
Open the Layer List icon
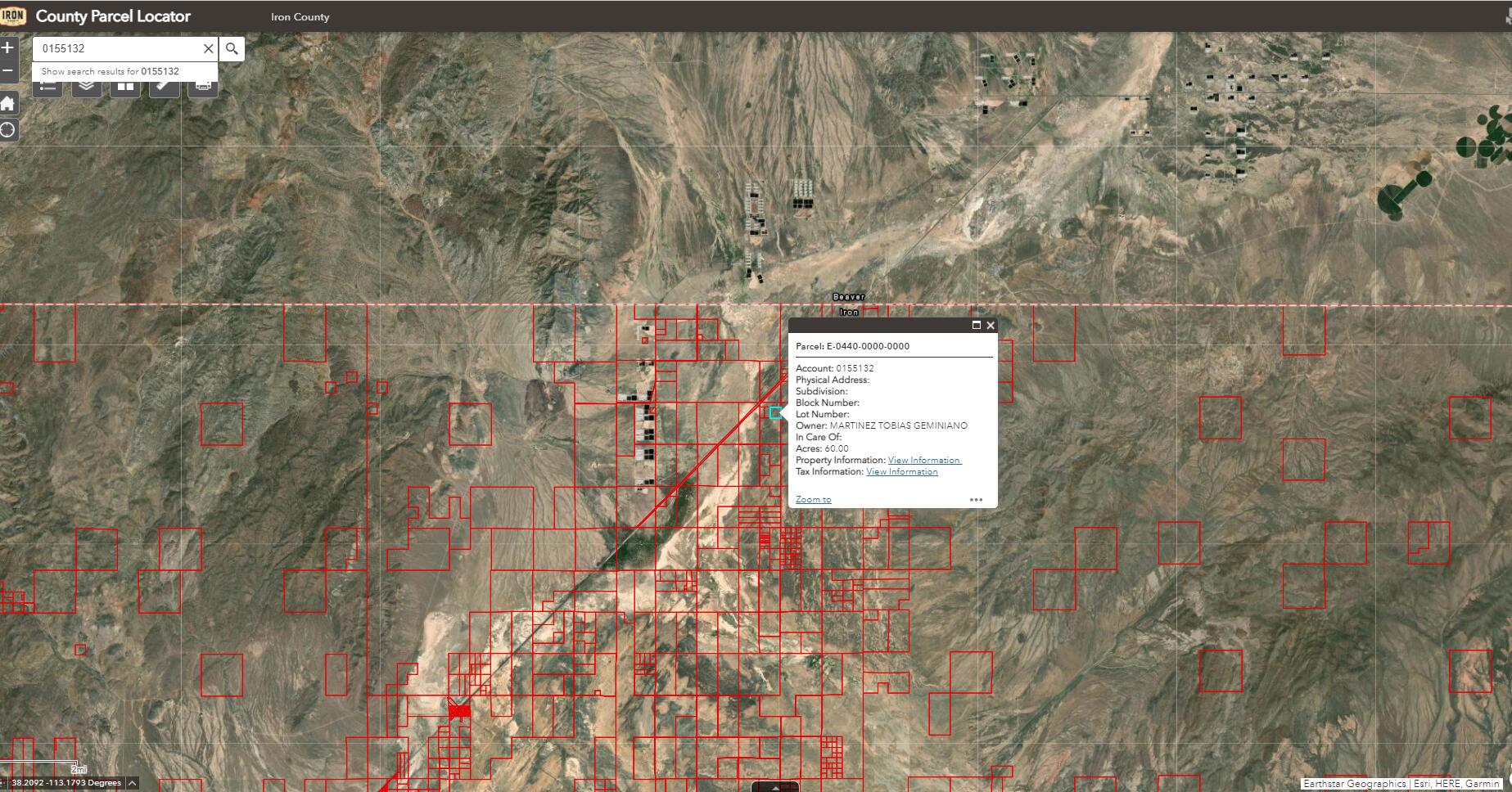pos(86,88)
